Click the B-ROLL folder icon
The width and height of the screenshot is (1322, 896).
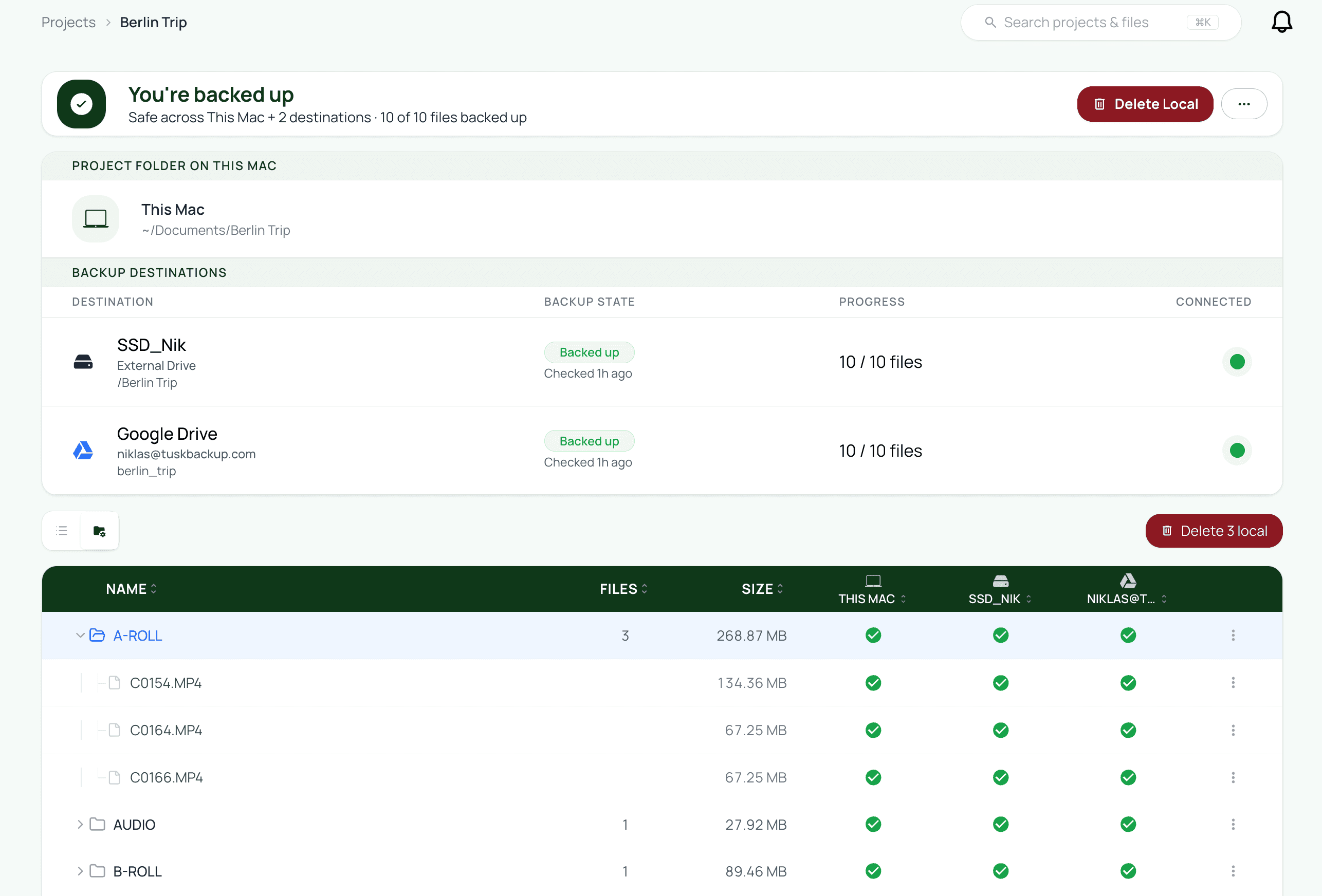click(x=97, y=871)
